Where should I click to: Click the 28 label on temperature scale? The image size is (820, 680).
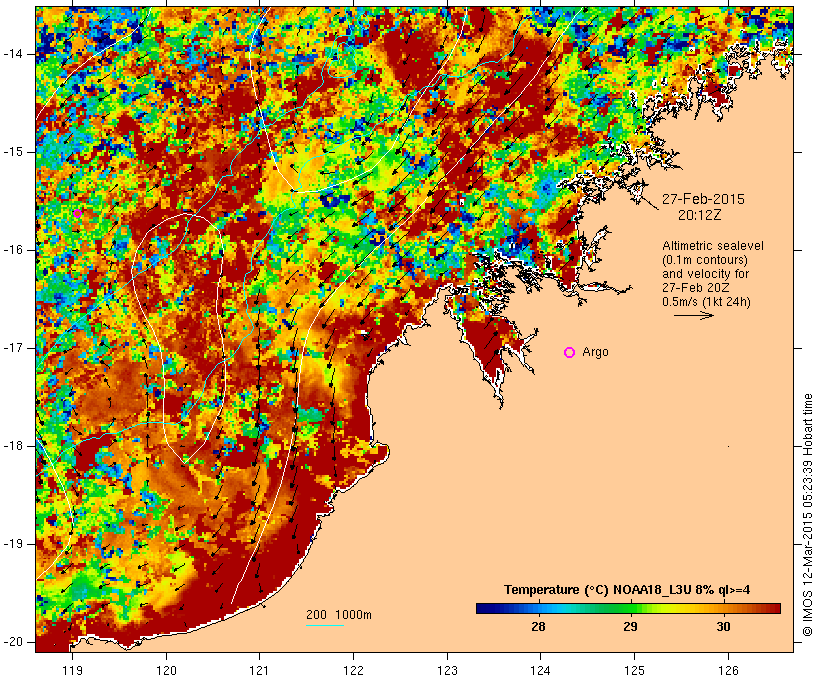(538, 627)
